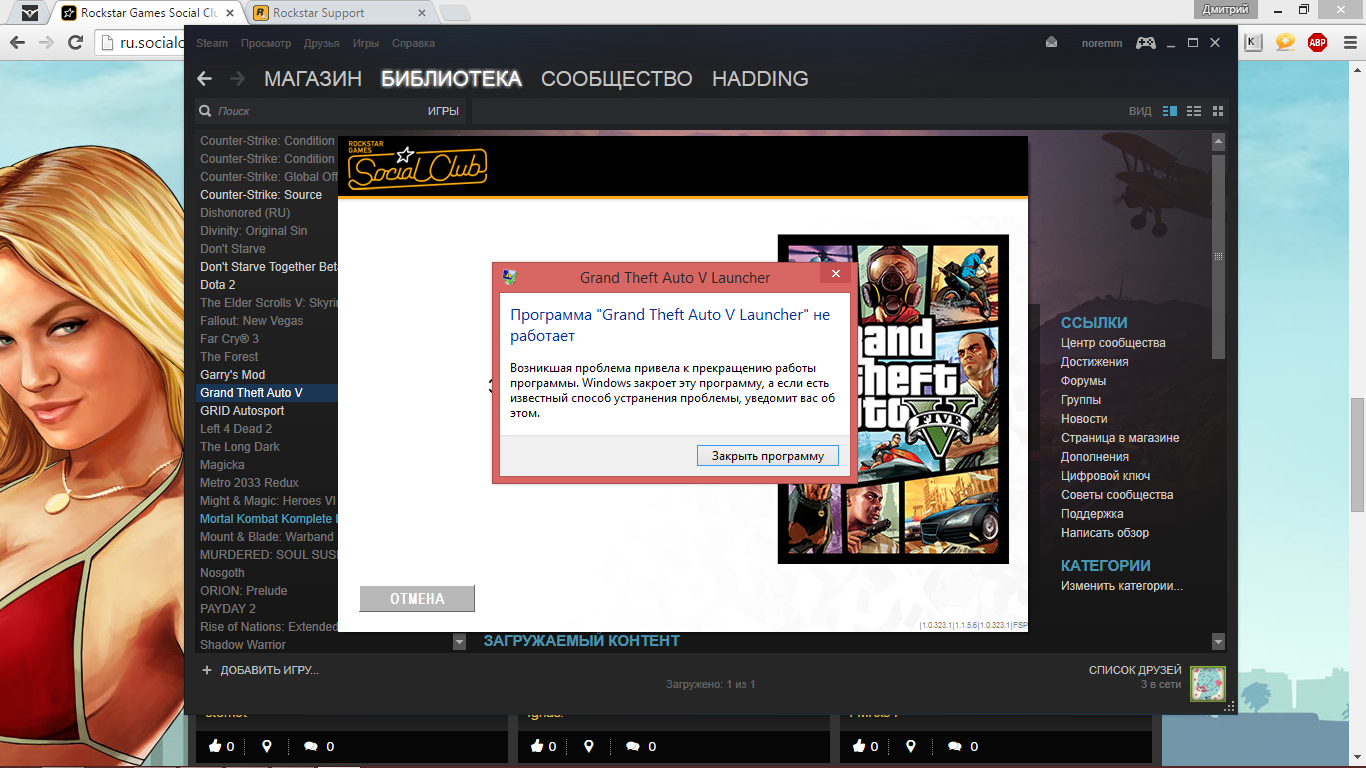Open the Steam menu
The height and width of the screenshot is (768, 1366).
click(212, 43)
